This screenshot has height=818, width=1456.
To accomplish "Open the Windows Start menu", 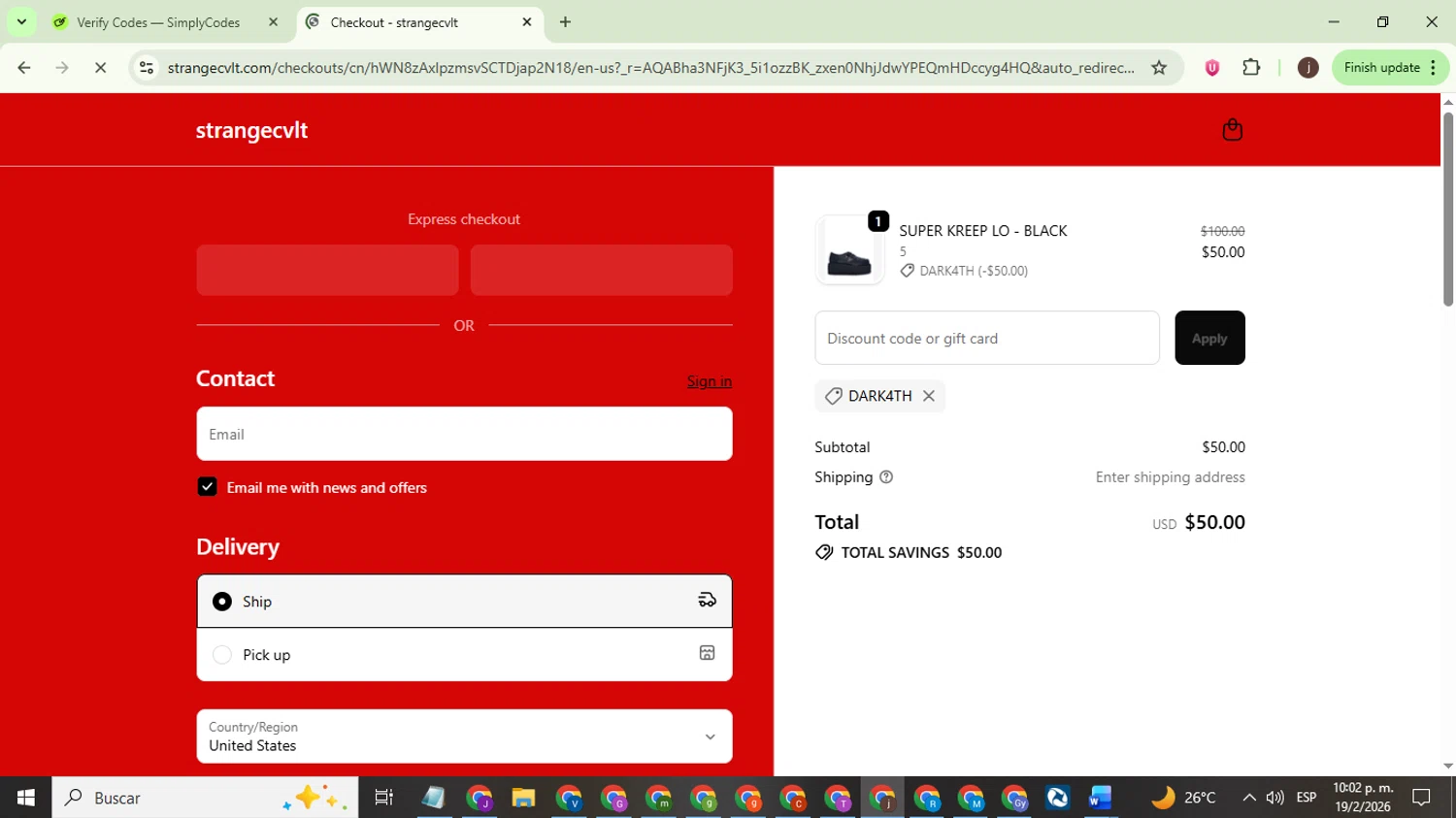I will point(26,798).
